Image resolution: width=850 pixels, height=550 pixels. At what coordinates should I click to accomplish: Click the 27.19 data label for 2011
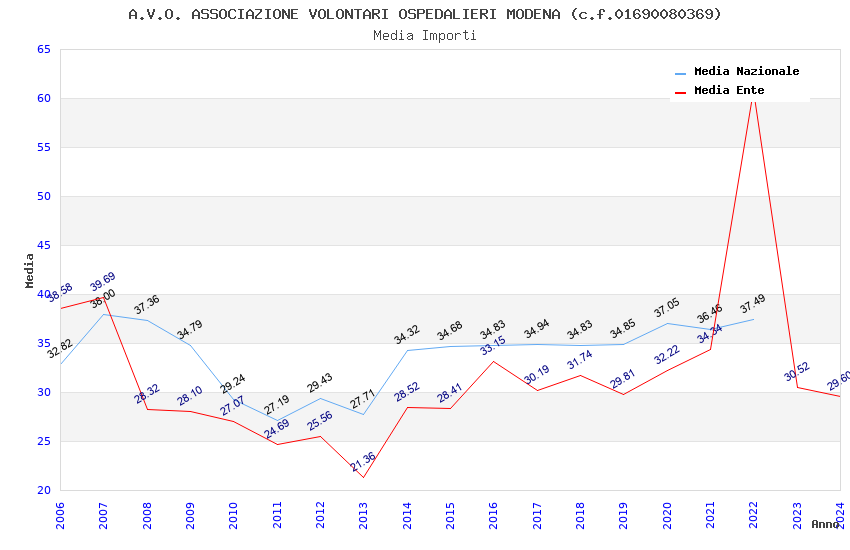point(277,405)
